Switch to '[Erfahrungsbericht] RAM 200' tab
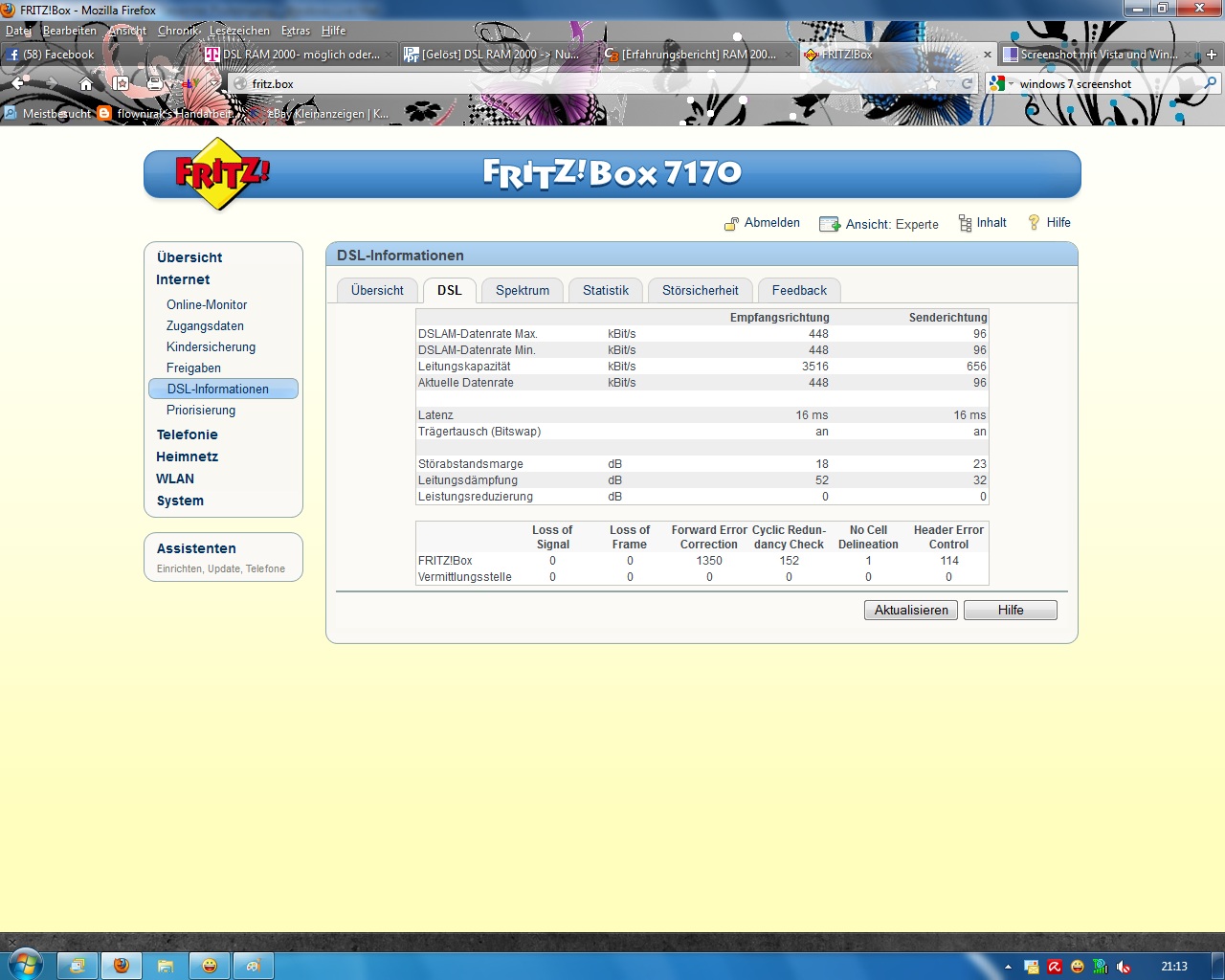Image resolution: width=1225 pixels, height=980 pixels. [x=697, y=55]
